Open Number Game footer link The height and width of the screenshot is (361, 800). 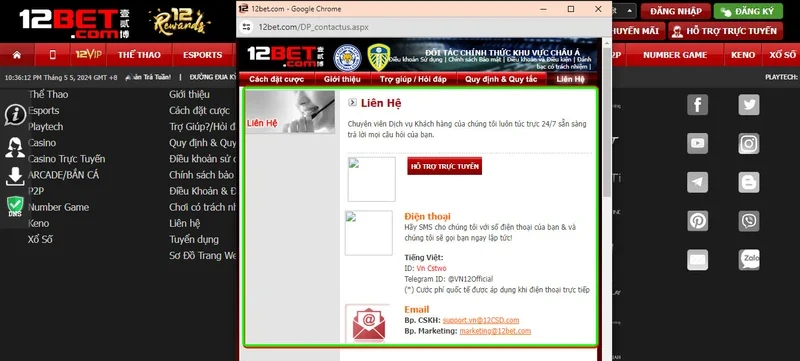pyautogui.click(x=58, y=207)
